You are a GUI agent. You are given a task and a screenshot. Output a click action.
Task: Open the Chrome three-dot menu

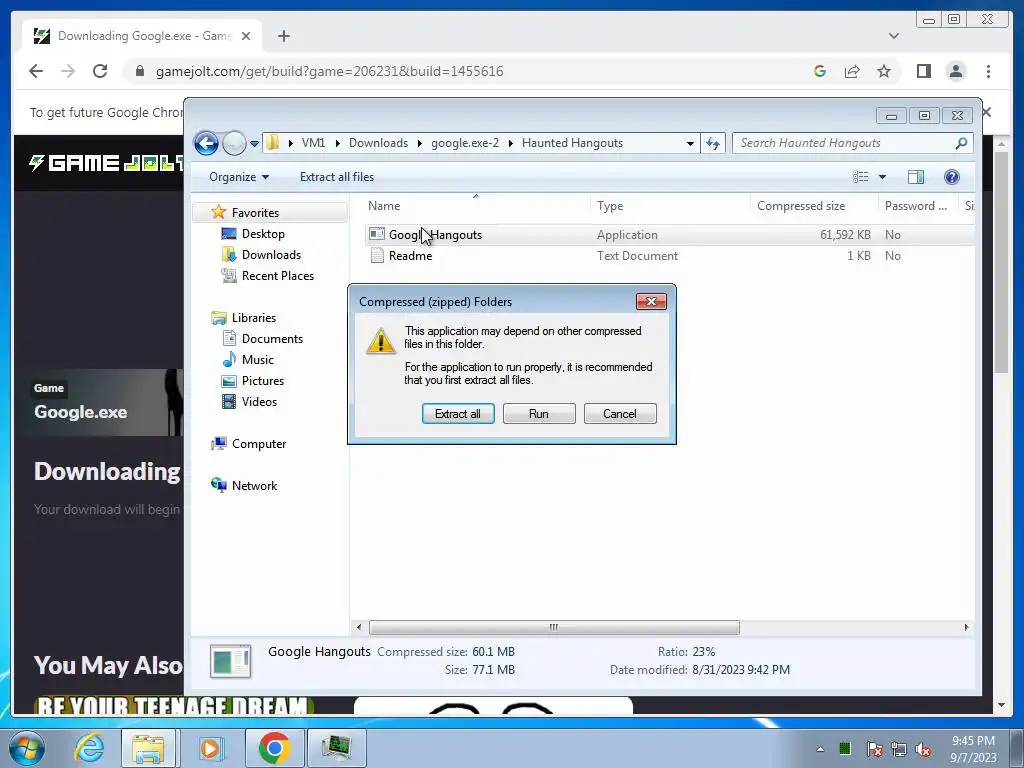pos(988,71)
